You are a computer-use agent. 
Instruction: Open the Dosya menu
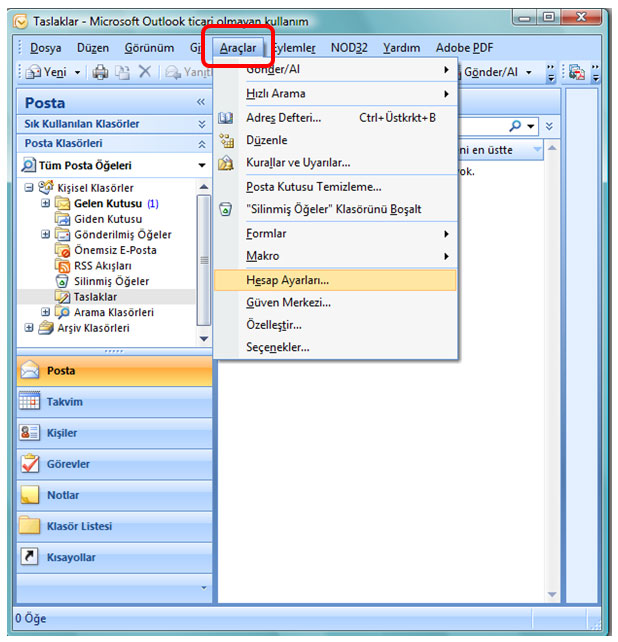click(x=45, y=48)
